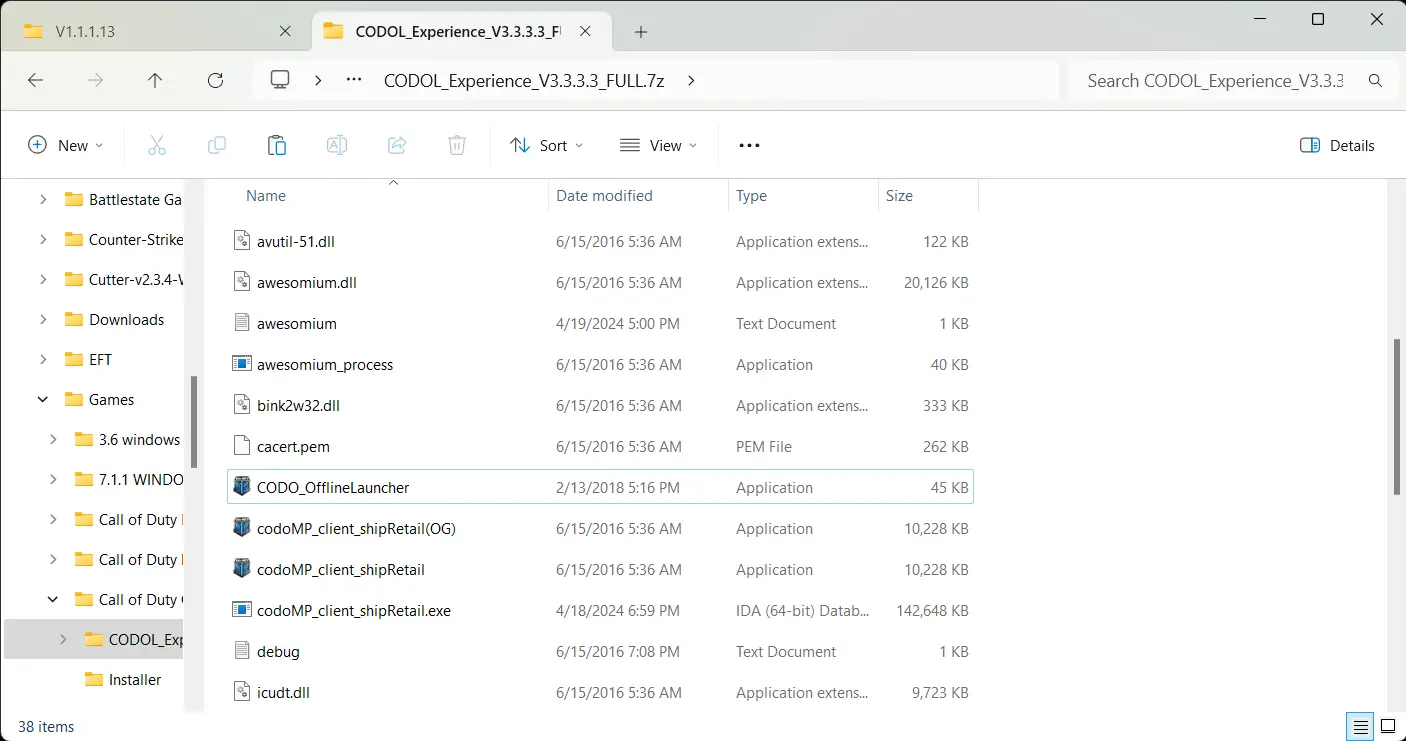Click the Delete trash can icon
1406x741 pixels.
[x=457, y=145]
